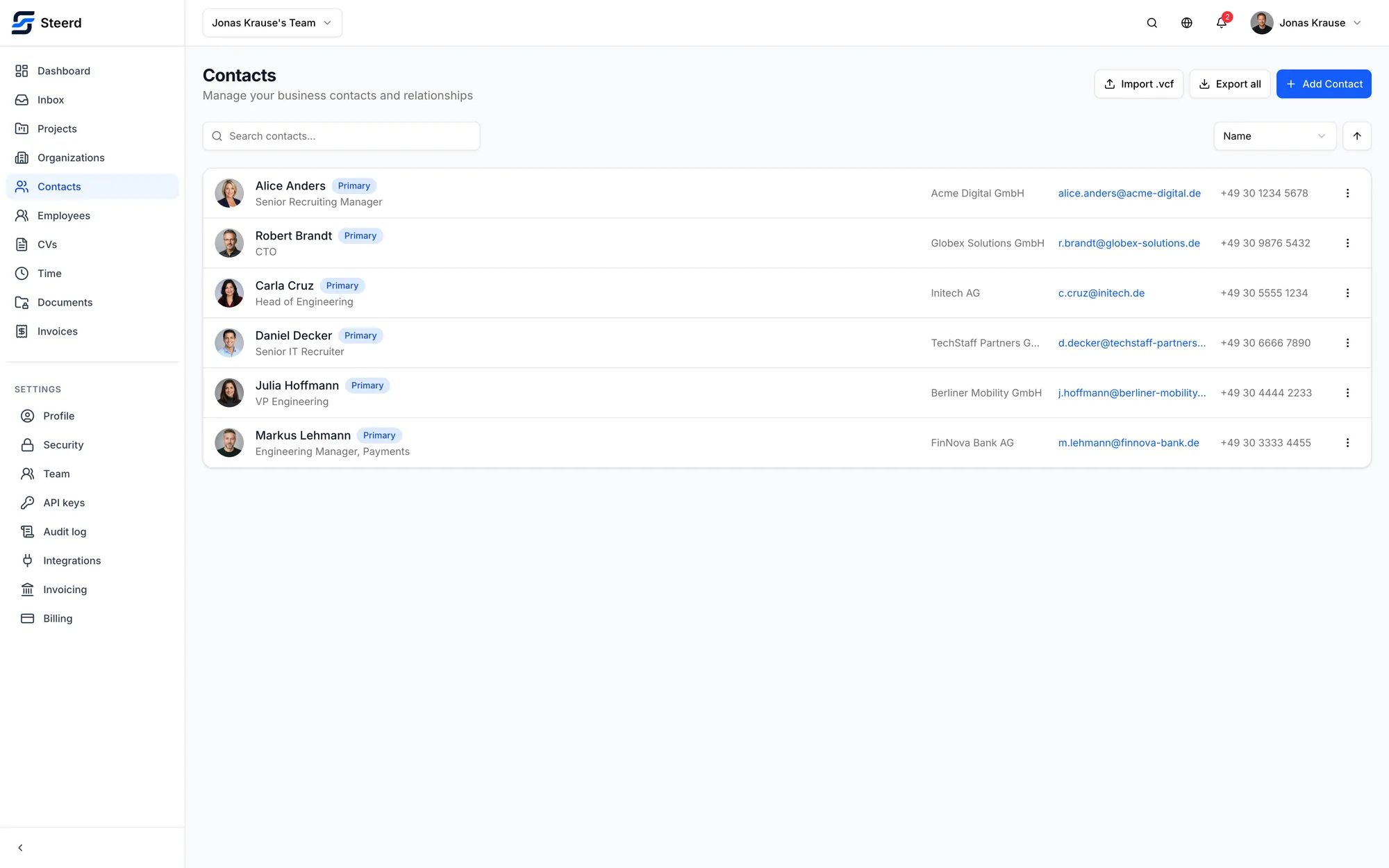Click the name Markus Lehmann
This screenshot has width=1389, height=868.
[x=303, y=435]
